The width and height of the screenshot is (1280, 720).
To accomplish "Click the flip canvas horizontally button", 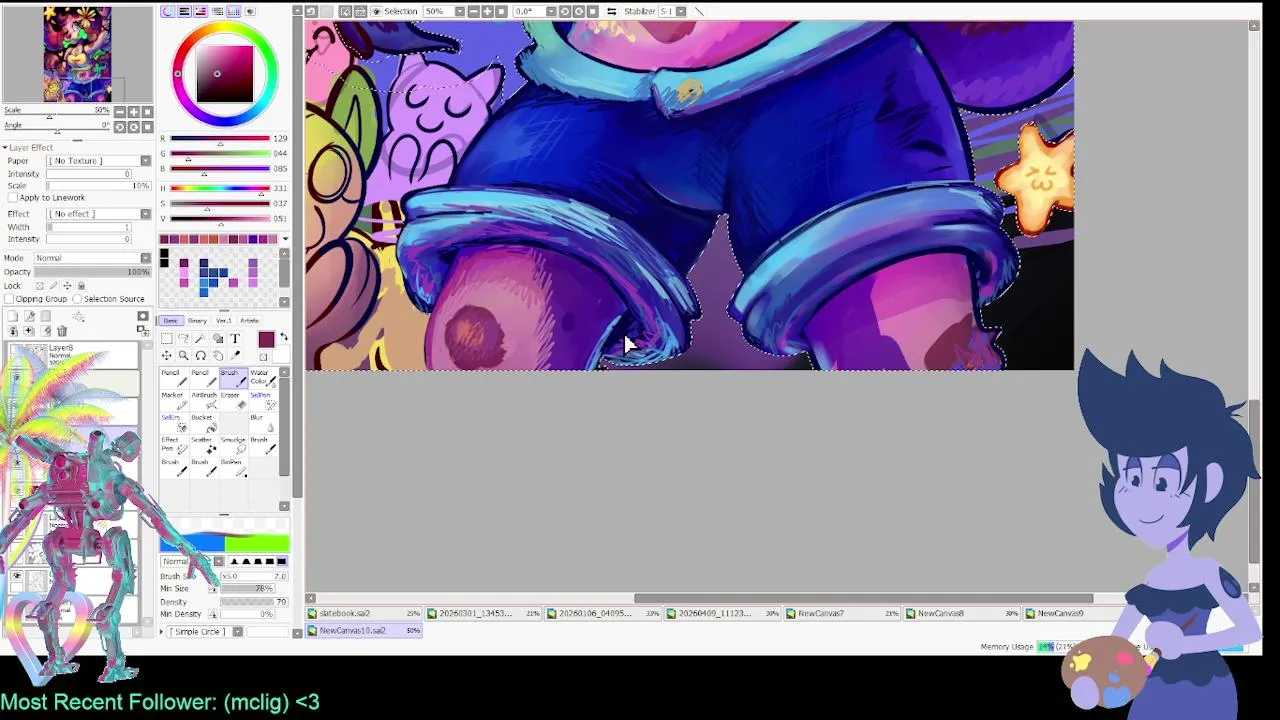I will 612,11.
